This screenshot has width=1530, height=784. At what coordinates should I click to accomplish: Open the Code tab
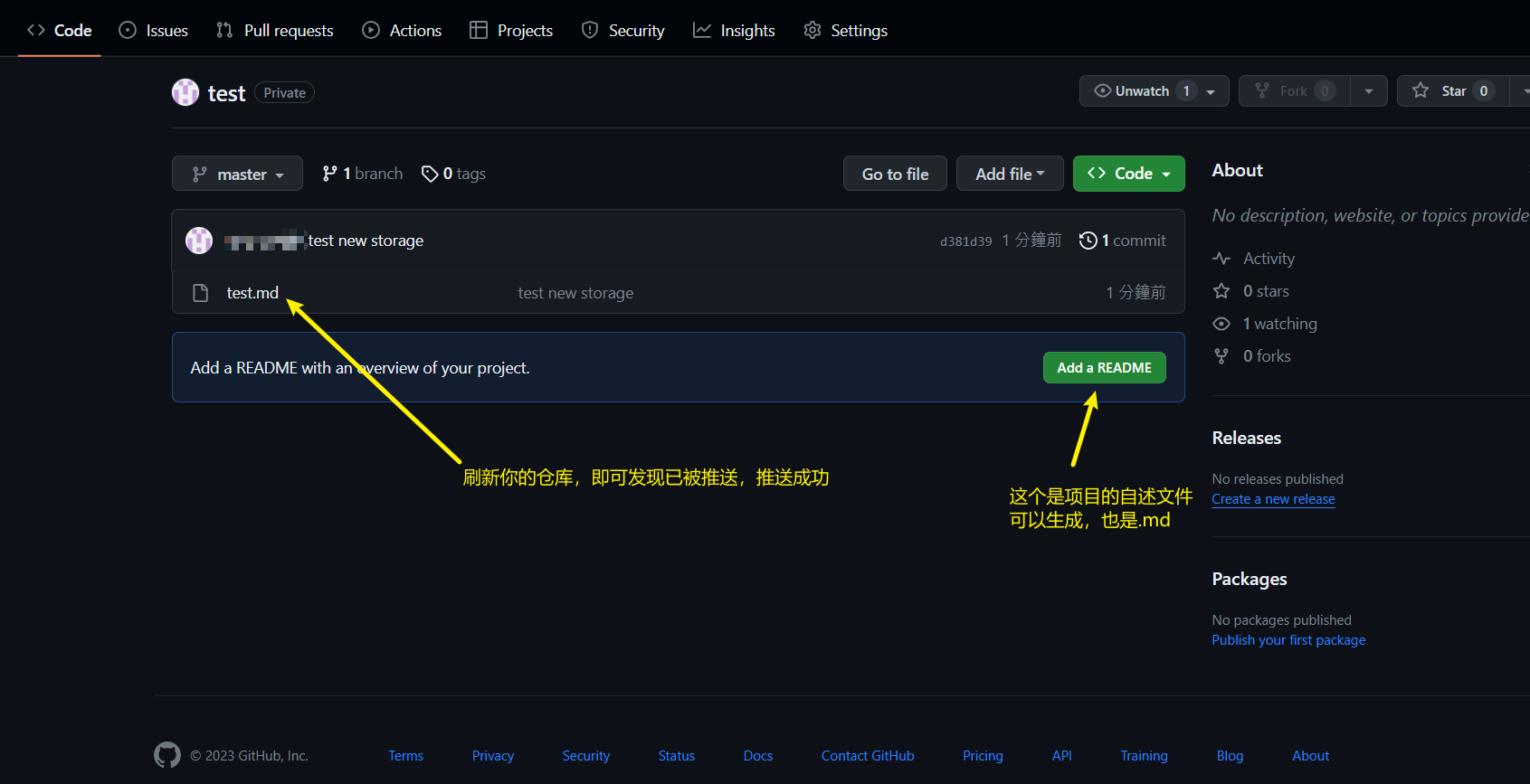coord(60,30)
